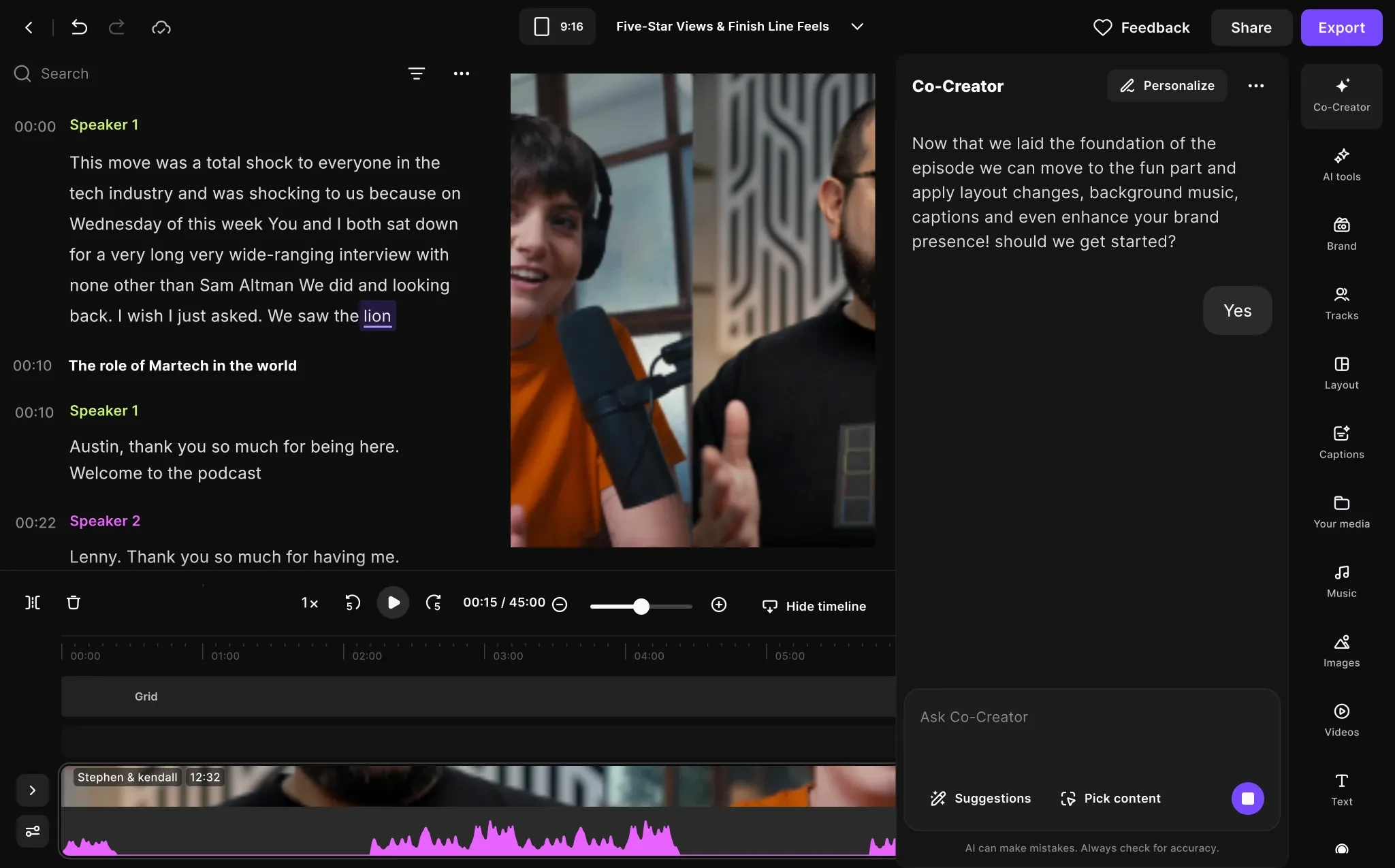The height and width of the screenshot is (868, 1395).
Task: Expand timeline tracks chevron arrow
Action: [33, 790]
